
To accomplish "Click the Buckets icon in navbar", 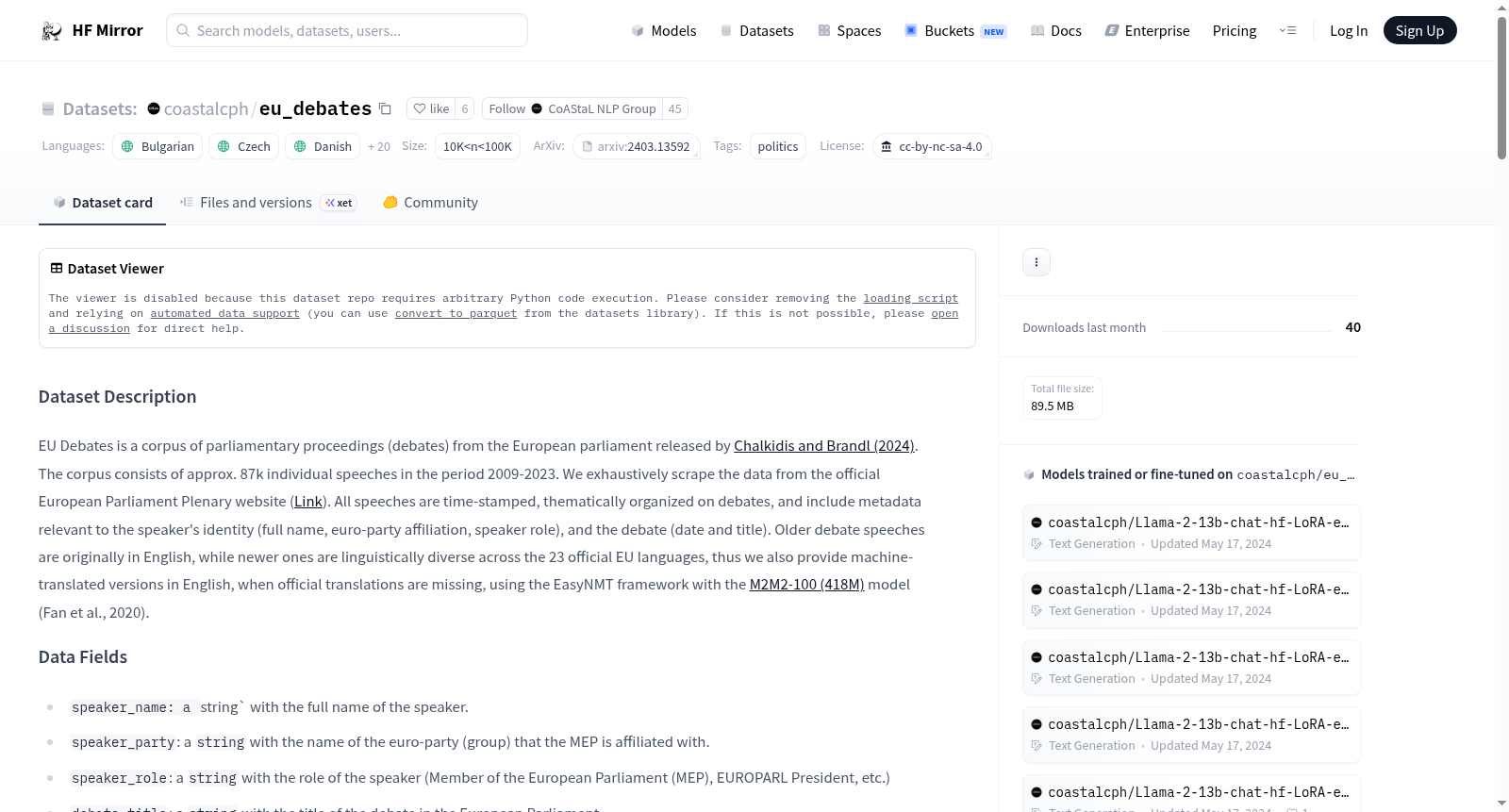I will pyautogui.click(x=911, y=31).
